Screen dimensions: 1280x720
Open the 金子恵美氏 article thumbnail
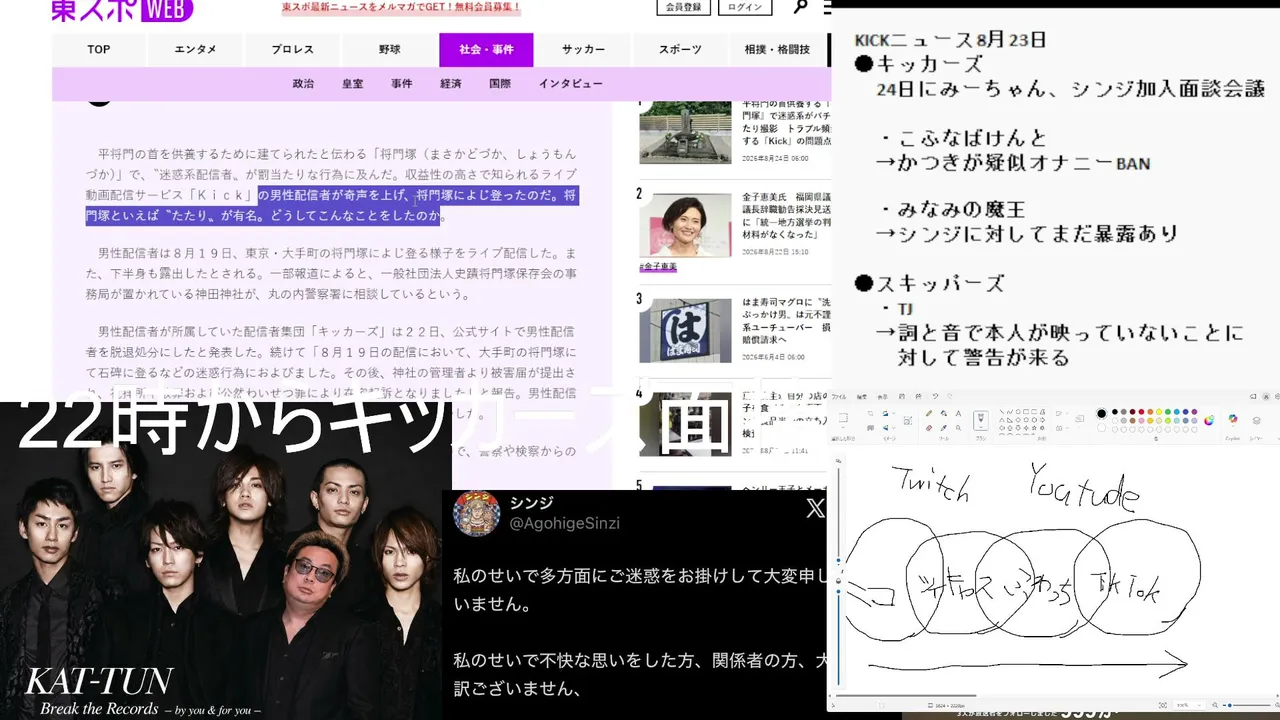point(685,225)
